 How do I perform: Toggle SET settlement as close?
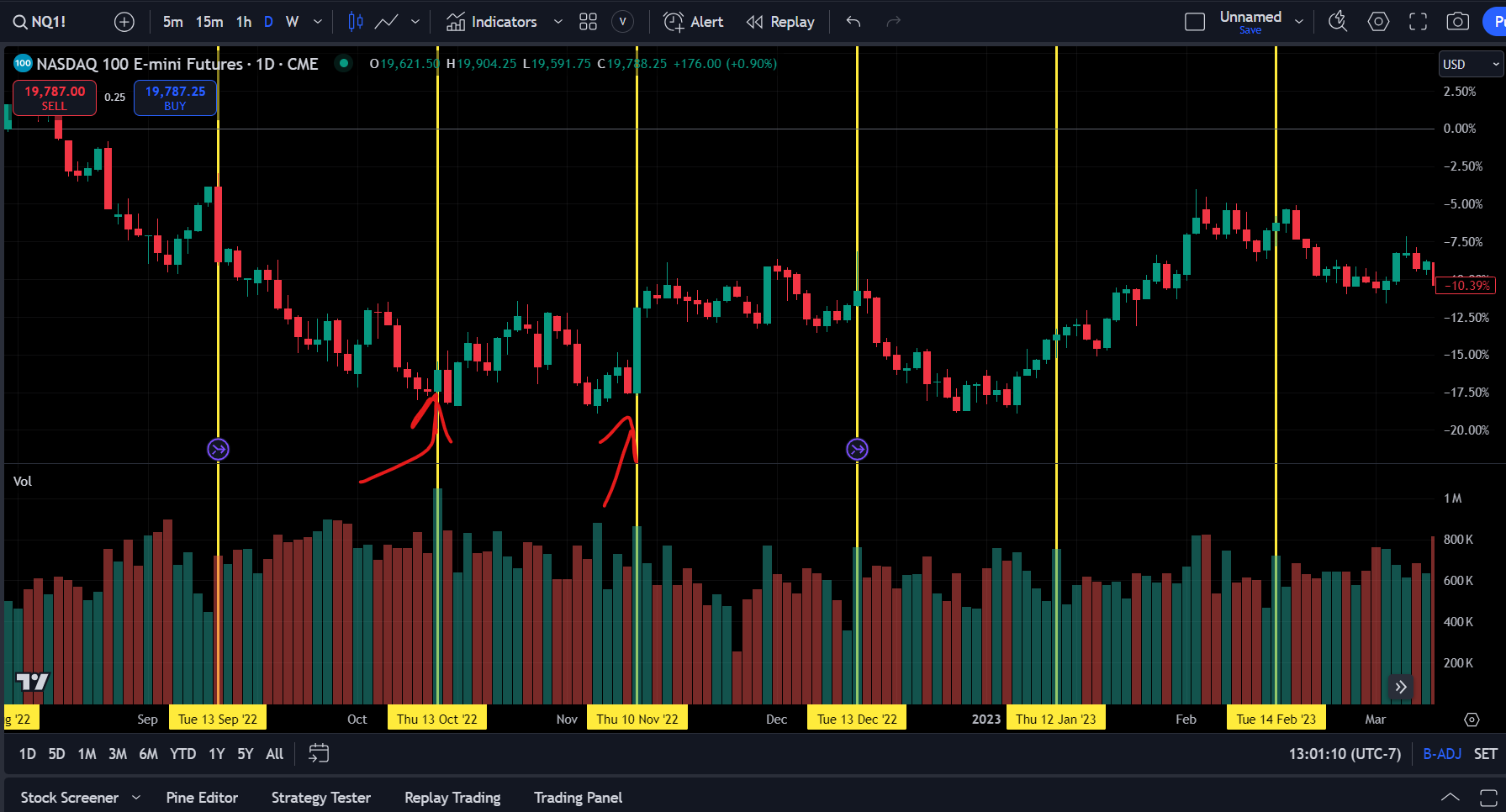(1485, 754)
